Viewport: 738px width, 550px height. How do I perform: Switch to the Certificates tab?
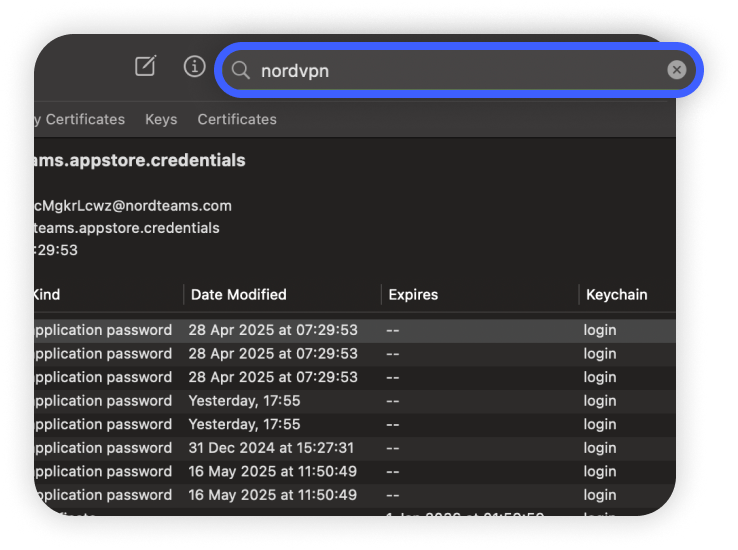(237, 119)
